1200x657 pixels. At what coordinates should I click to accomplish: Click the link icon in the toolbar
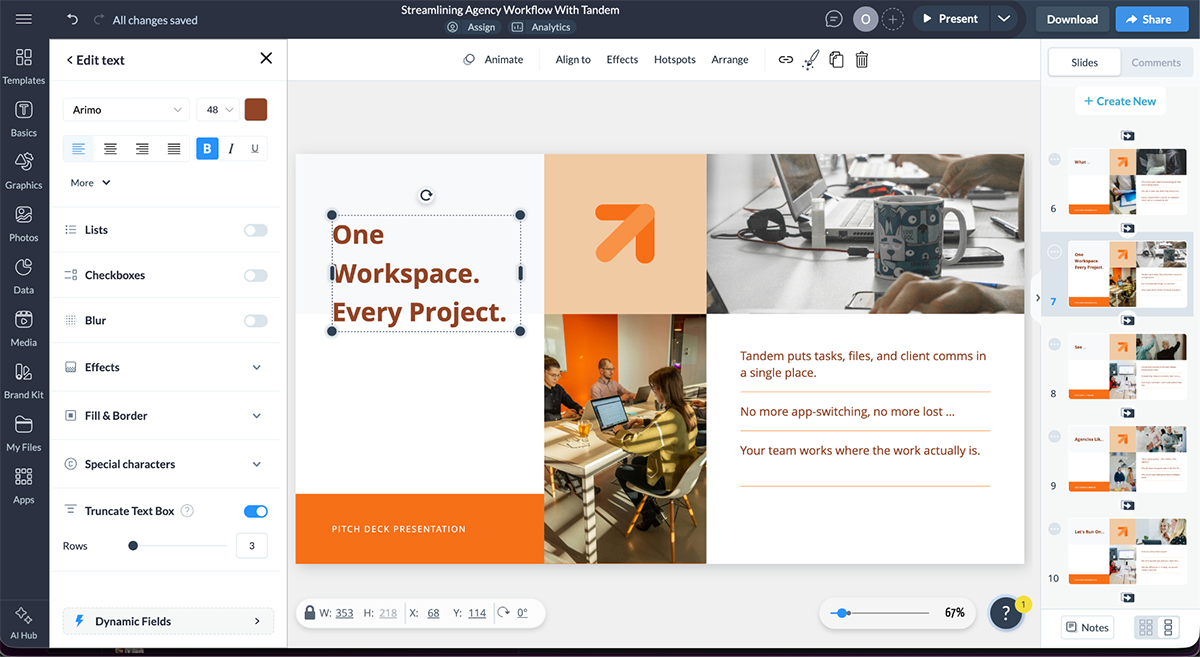click(786, 60)
